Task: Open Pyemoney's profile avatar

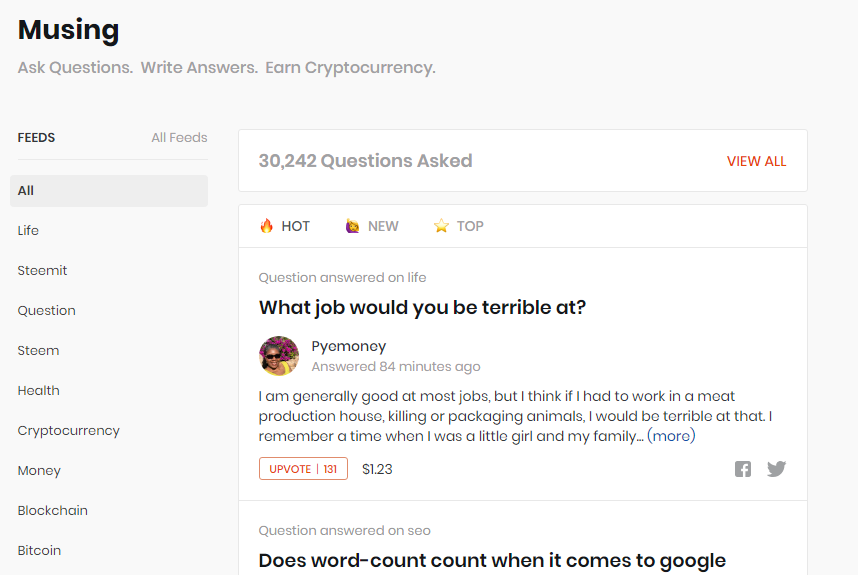Action: click(279, 356)
